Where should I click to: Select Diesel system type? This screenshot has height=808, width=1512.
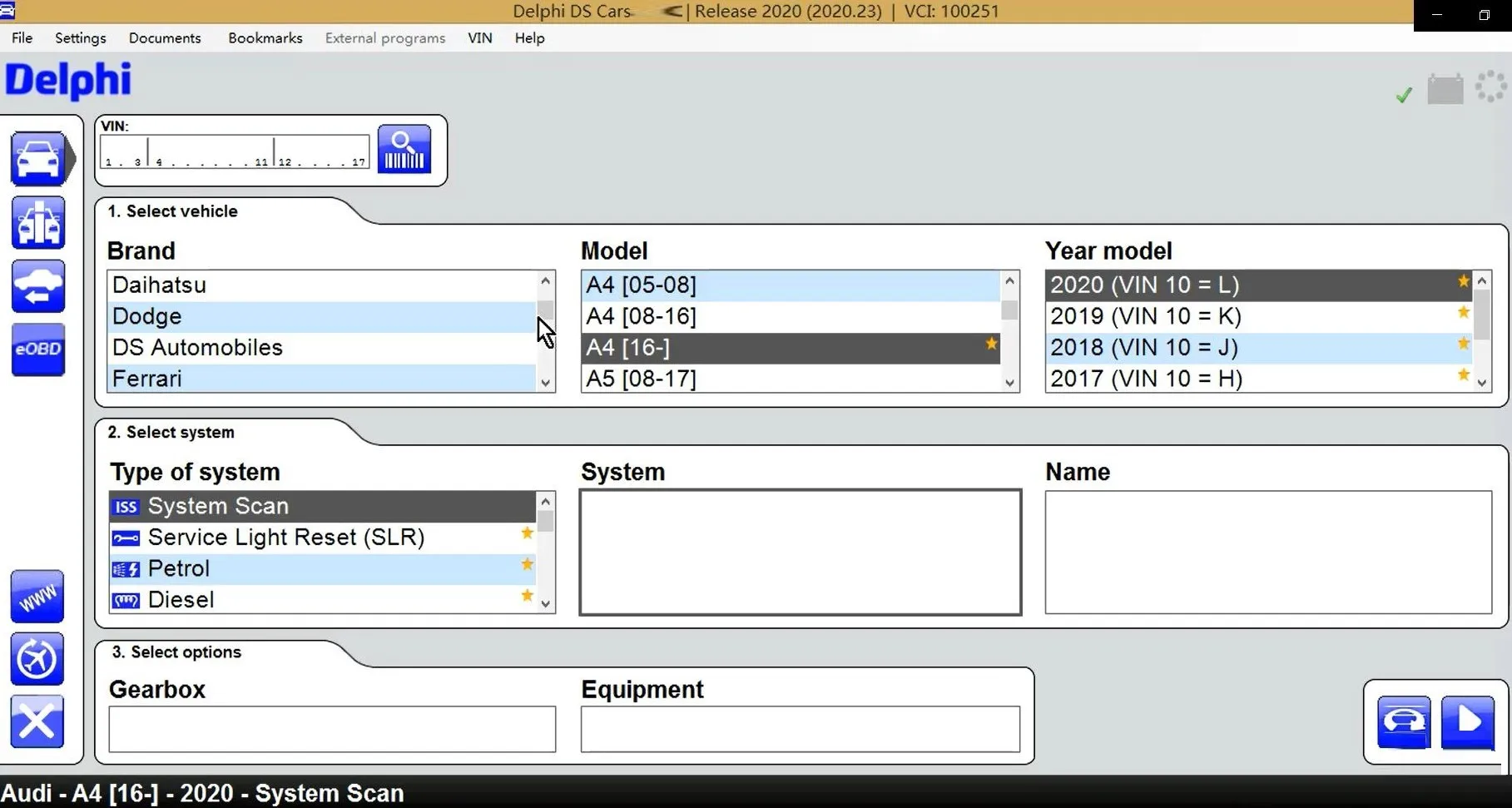coord(323,599)
